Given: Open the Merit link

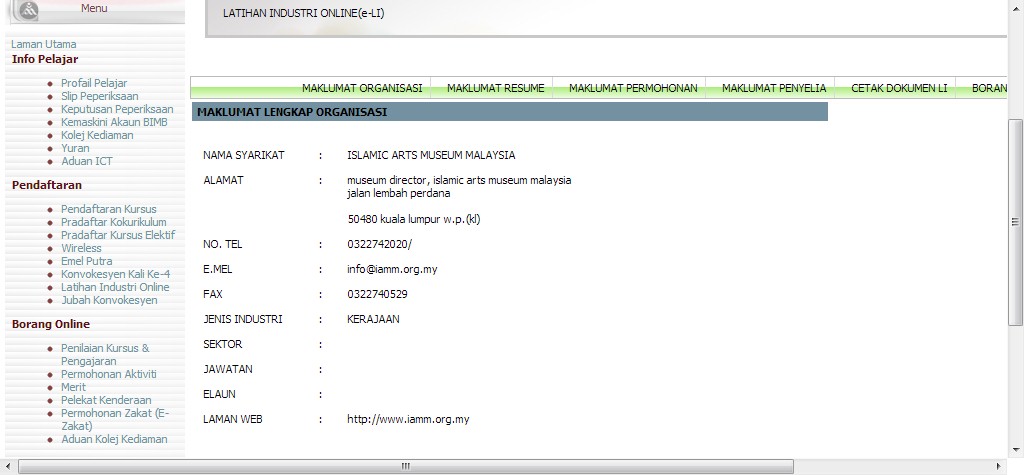Looking at the screenshot, I should pos(74,387).
